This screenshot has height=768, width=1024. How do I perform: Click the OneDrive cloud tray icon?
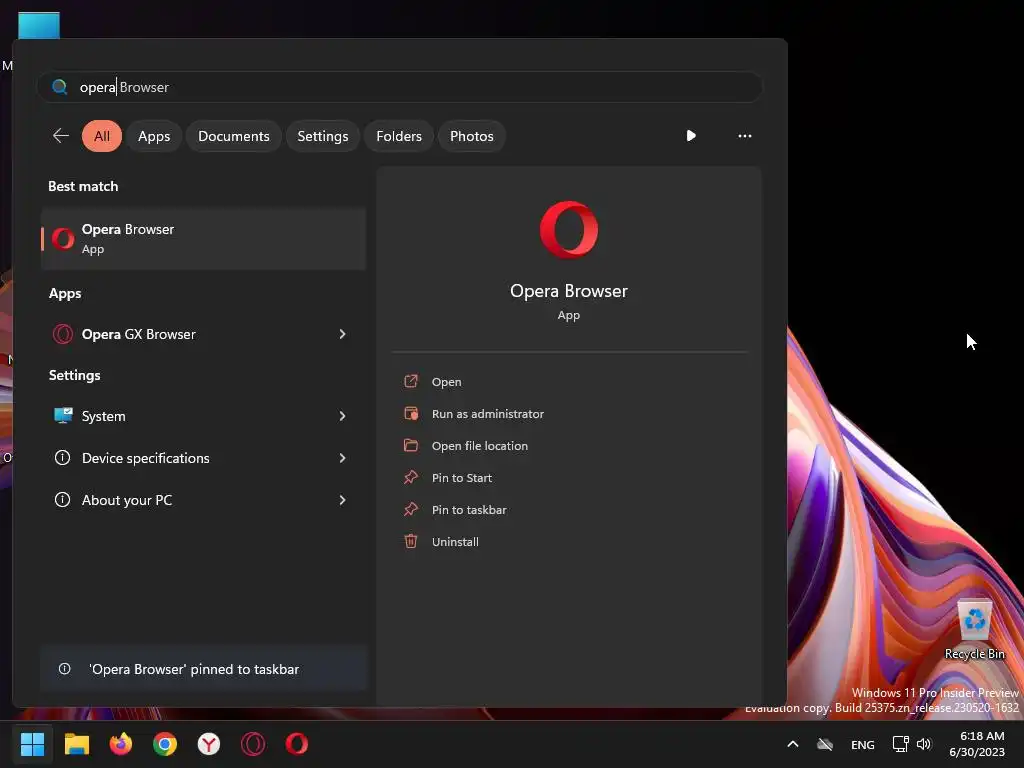pos(825,744)
